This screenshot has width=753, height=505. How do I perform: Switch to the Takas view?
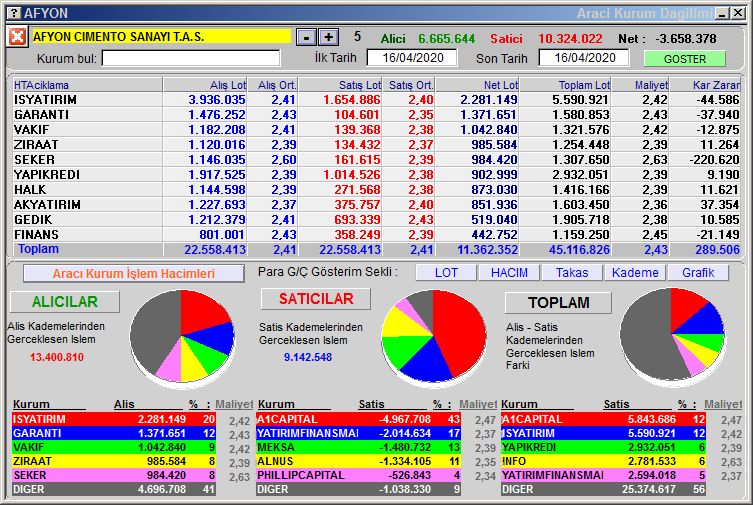(572, 273)
